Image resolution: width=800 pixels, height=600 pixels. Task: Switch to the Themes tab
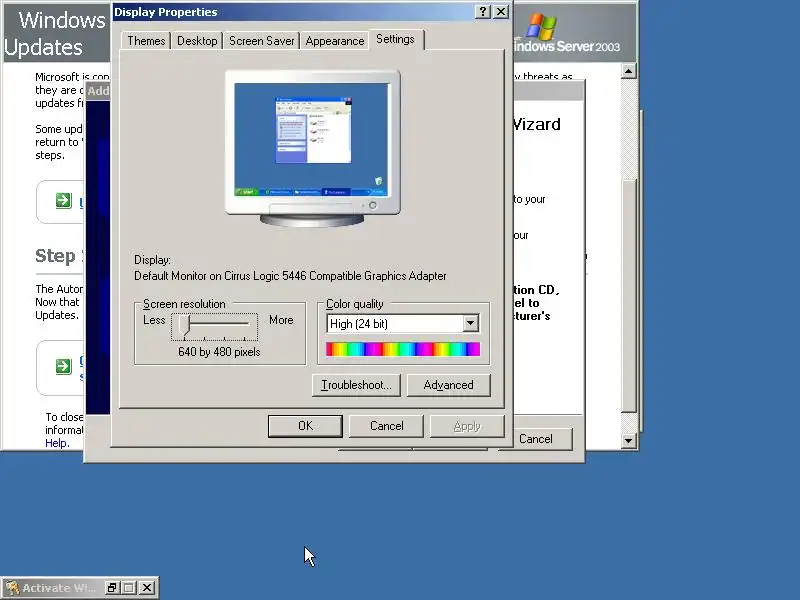[146, 41]
